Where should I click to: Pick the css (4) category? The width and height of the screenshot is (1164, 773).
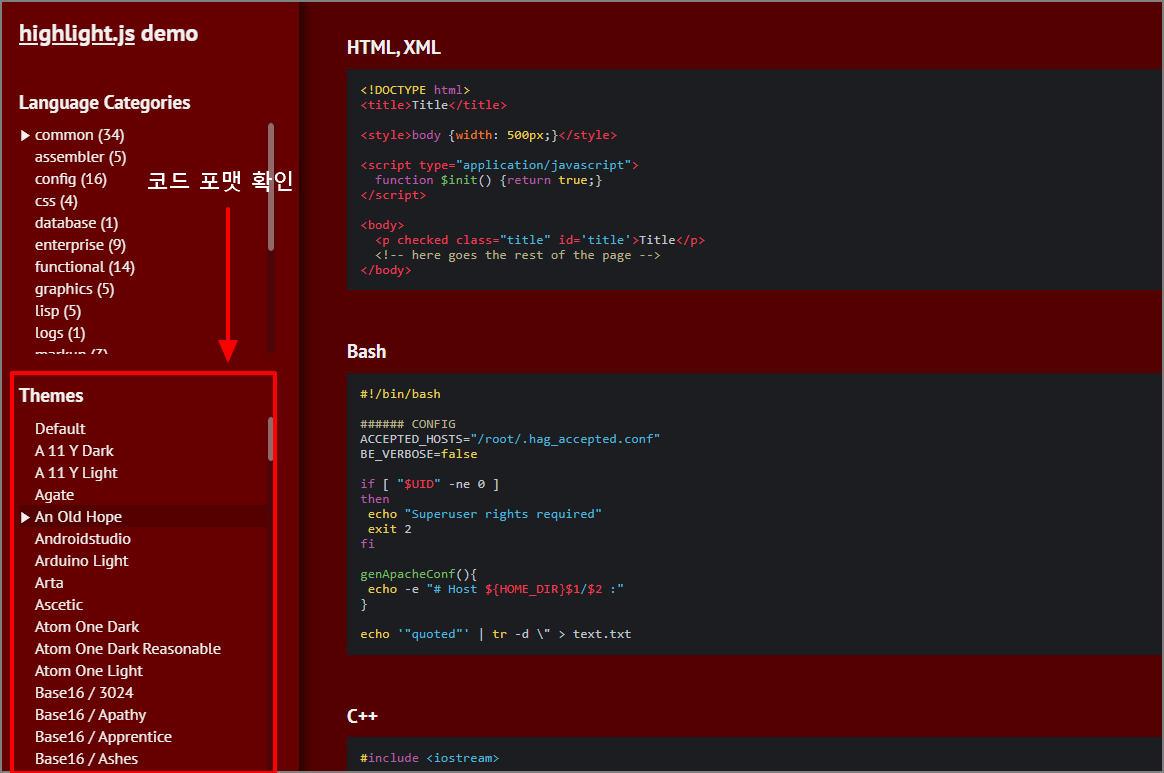pos(56,201)
